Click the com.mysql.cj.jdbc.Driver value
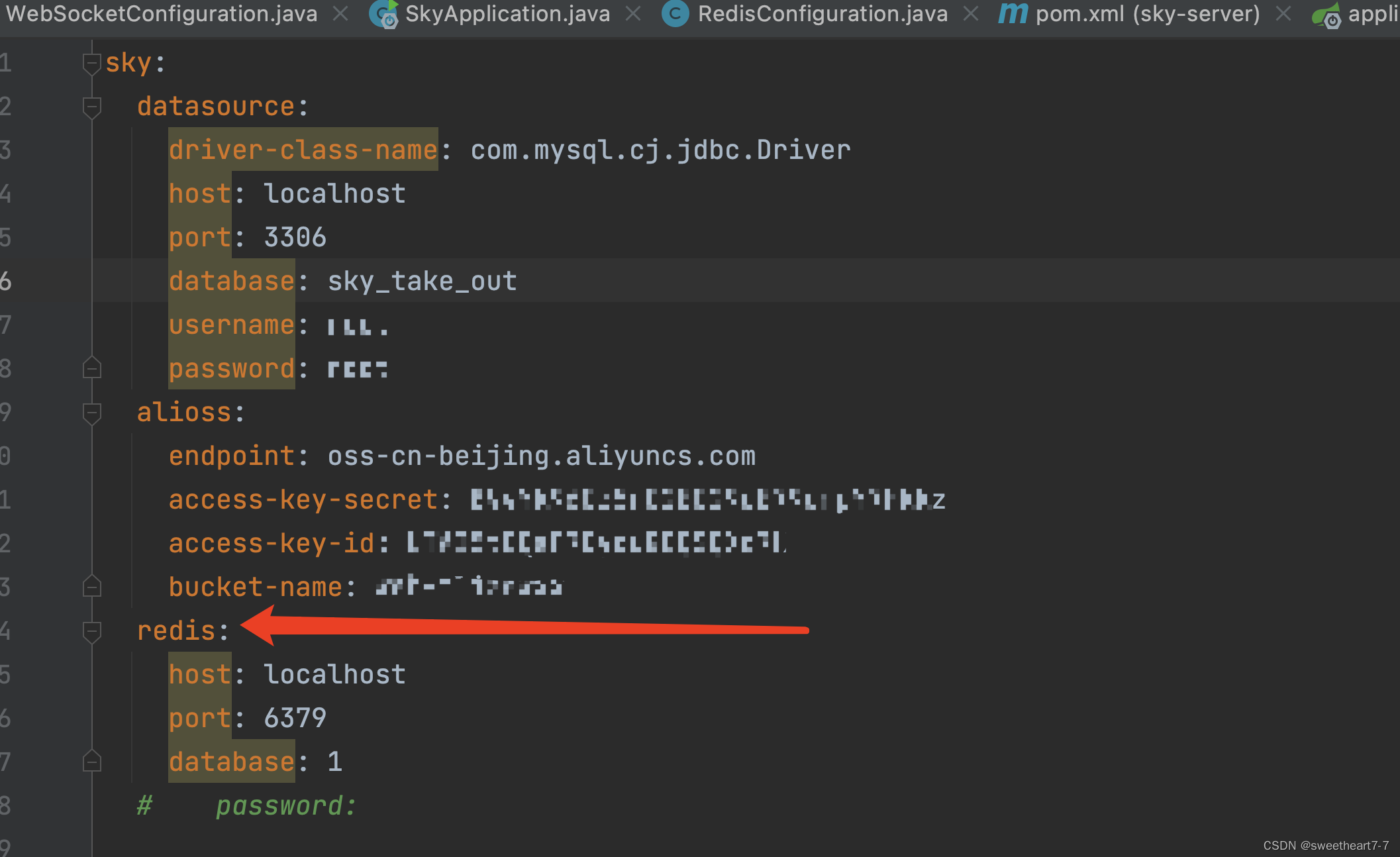This screenshot has height=857, width=1400. (x=660, y=150)
